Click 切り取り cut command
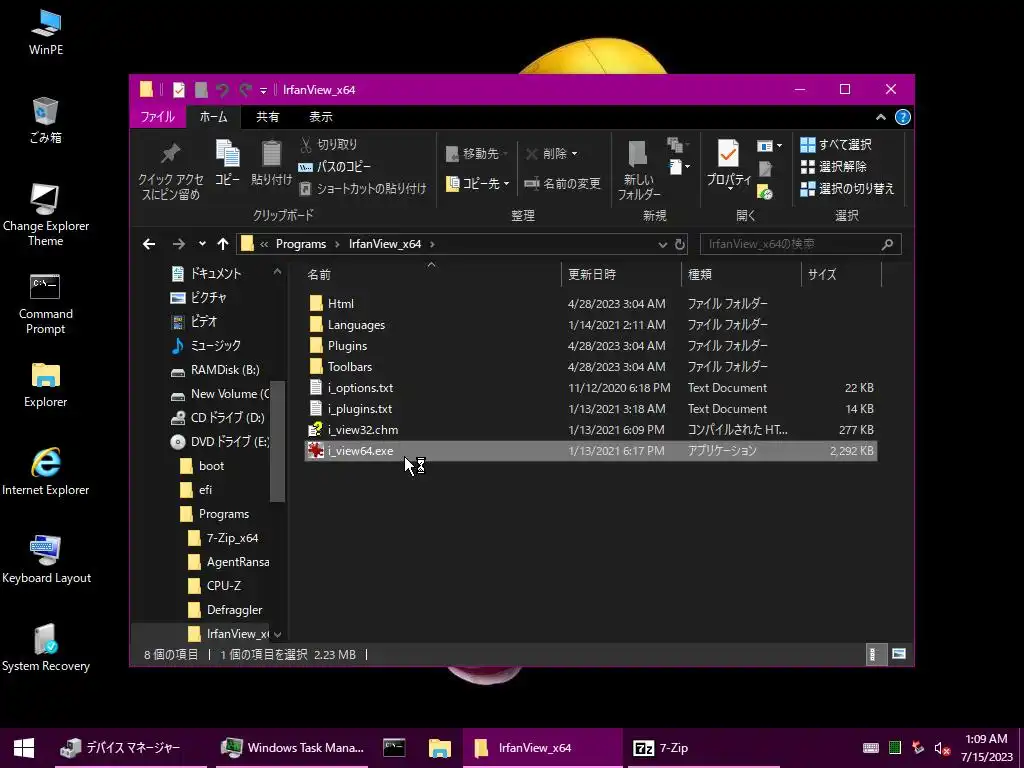Screen dimensions: 1024x768 tap(328, 144)
